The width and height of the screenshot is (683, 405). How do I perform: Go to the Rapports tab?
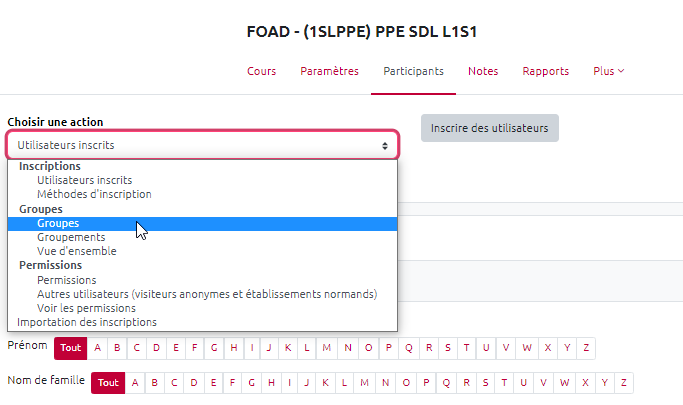pos(545,71)
